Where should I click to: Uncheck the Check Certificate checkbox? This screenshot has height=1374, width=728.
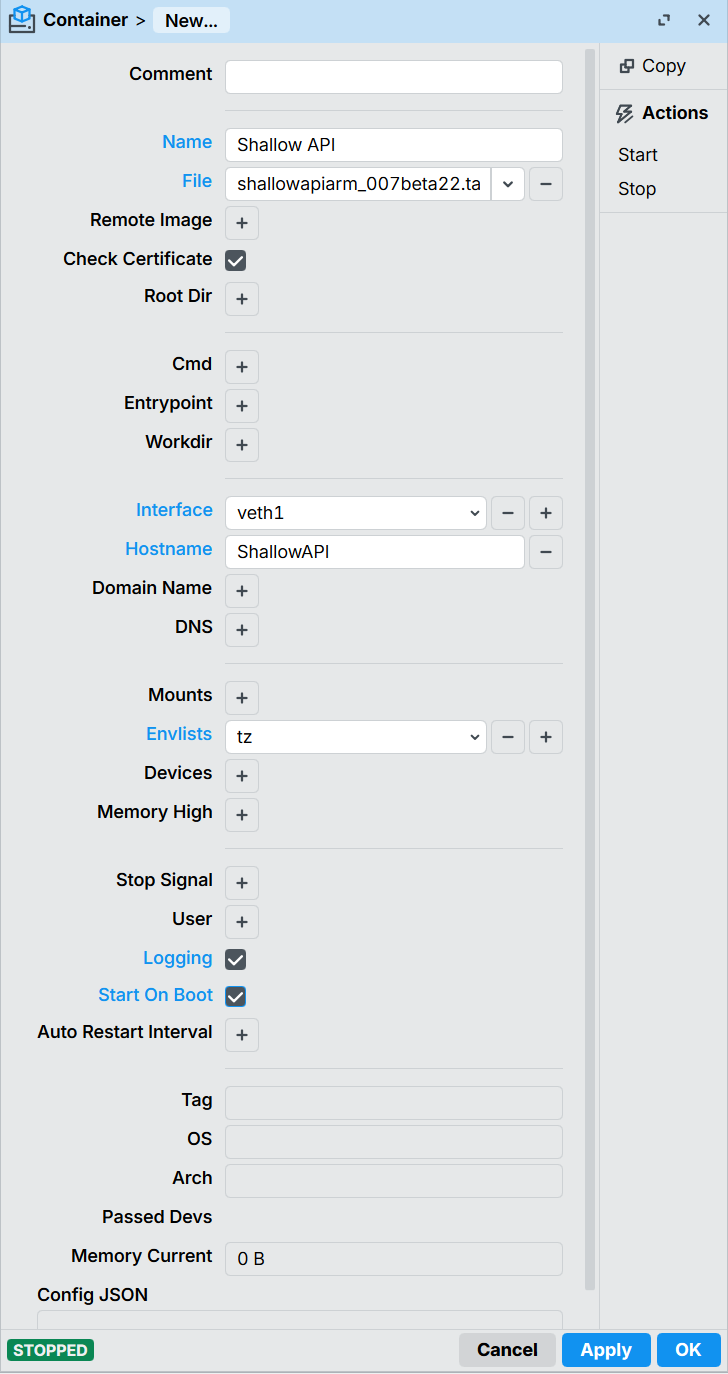tap(236, 260)
